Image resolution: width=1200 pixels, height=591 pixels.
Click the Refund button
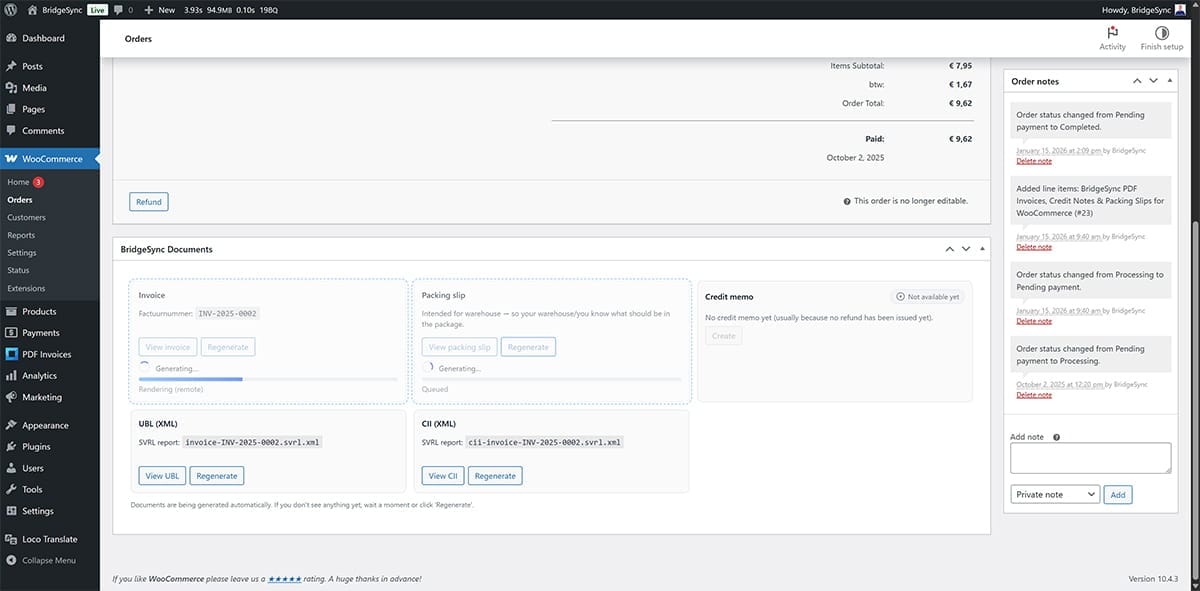click(x=148, y=201)
